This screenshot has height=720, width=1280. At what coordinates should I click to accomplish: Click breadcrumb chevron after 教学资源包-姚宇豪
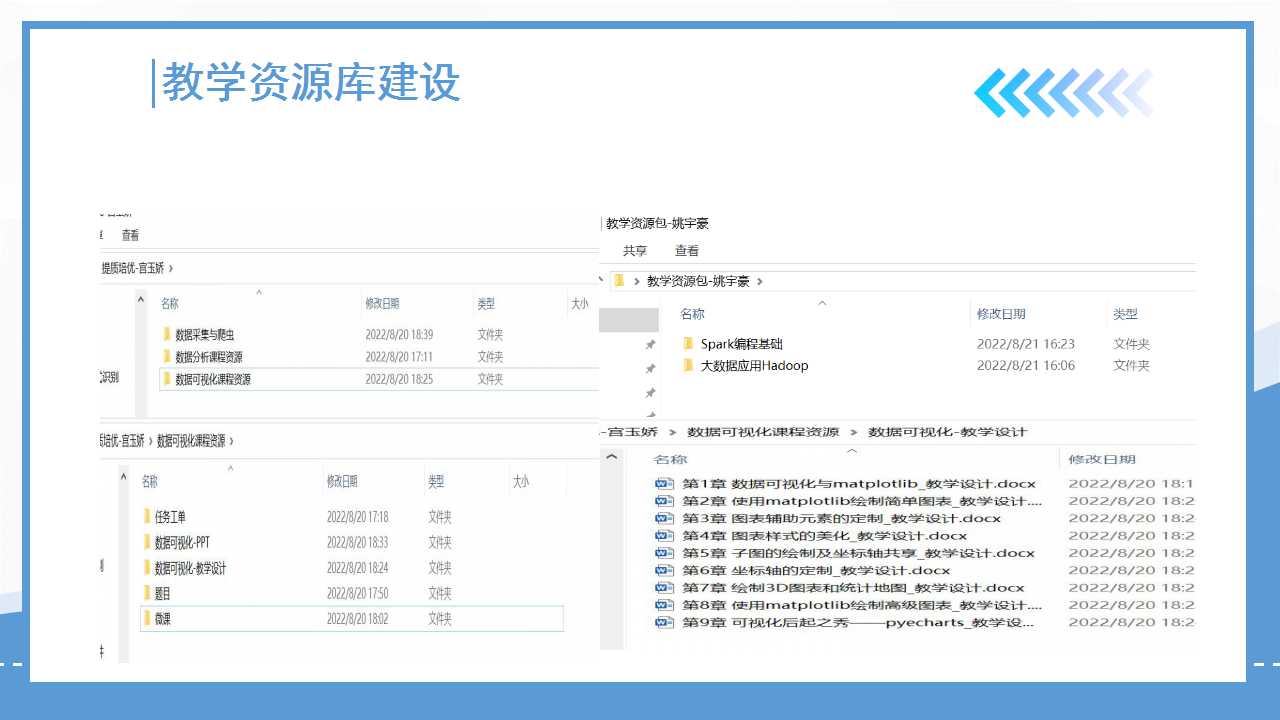(760, 282)
